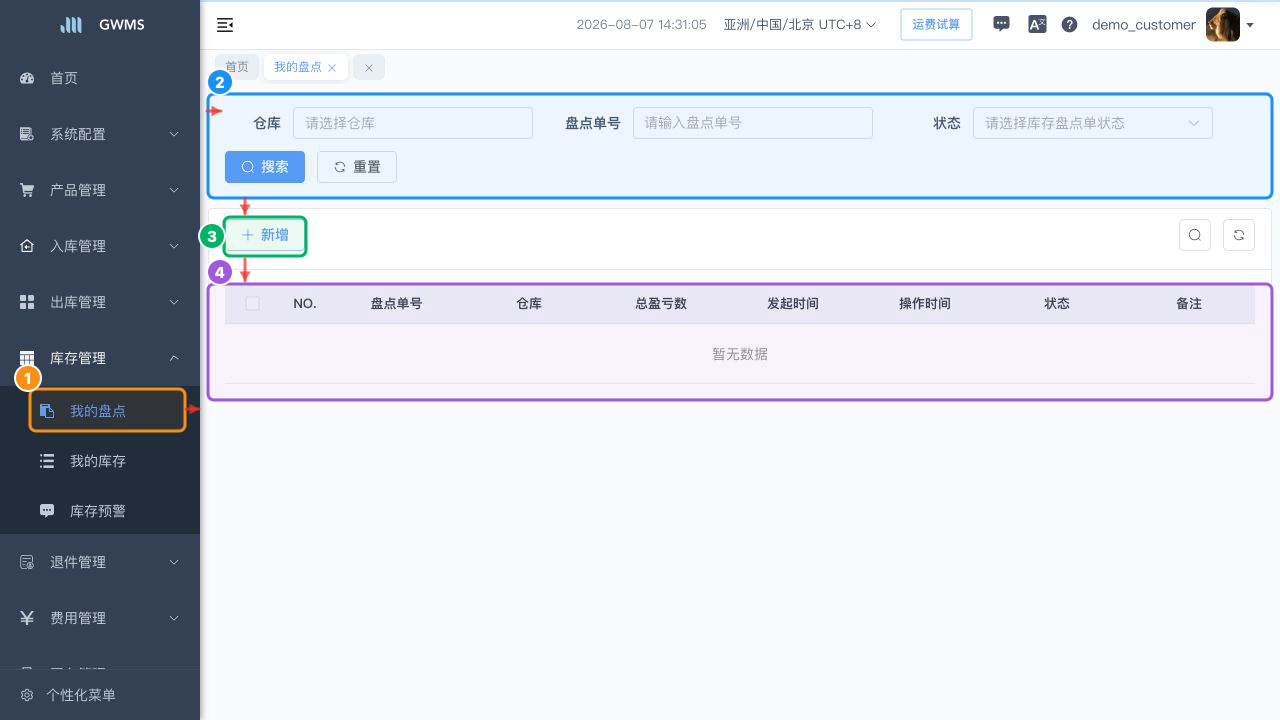This screenshot has width=1280, height=720.
Task: Open the user dropdown caret beside avatar
Action: [x=1250, y=25]
